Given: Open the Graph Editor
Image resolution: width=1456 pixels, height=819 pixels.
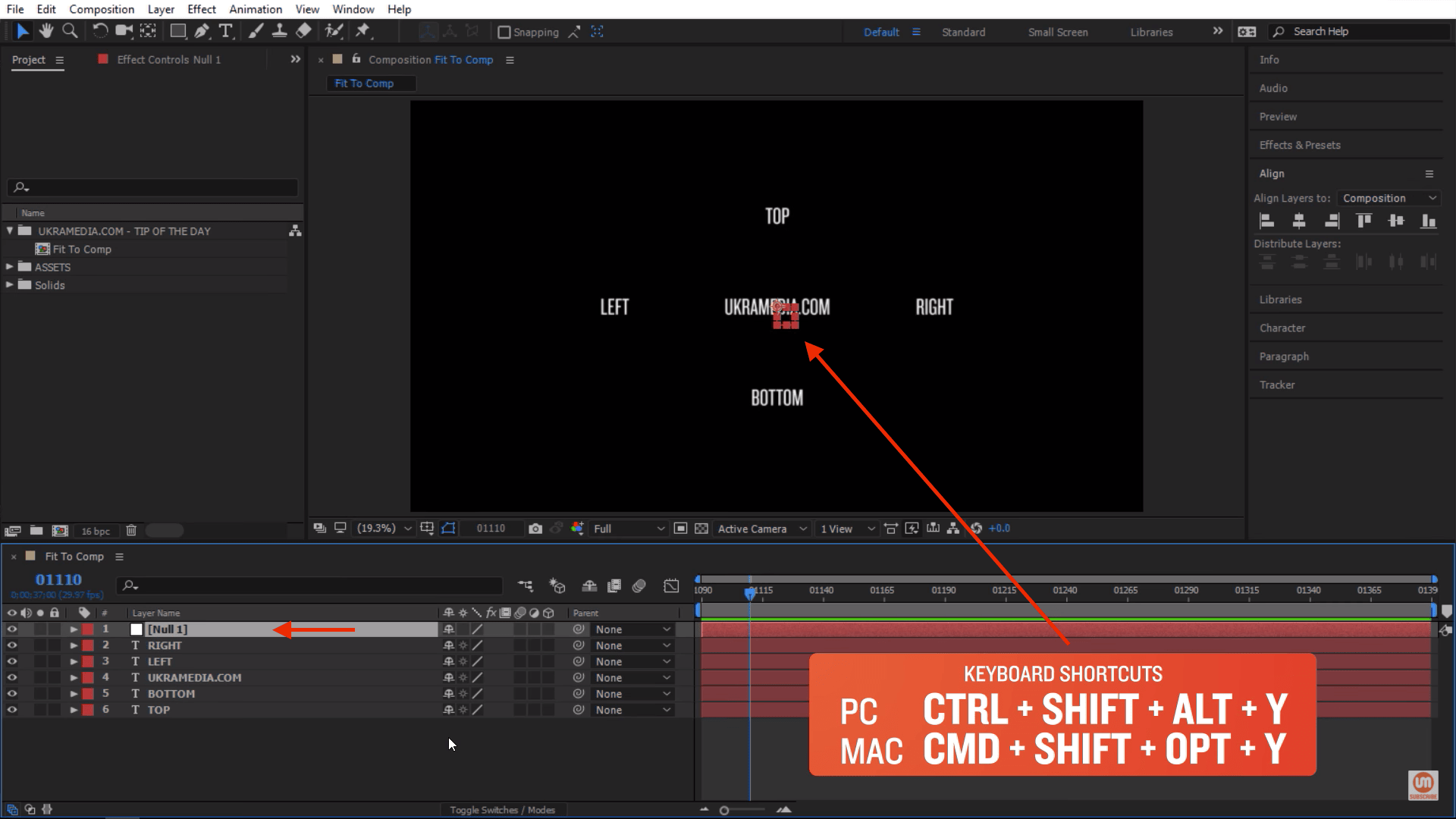Looking at the screenshot, I should click(x=672, y=585).
